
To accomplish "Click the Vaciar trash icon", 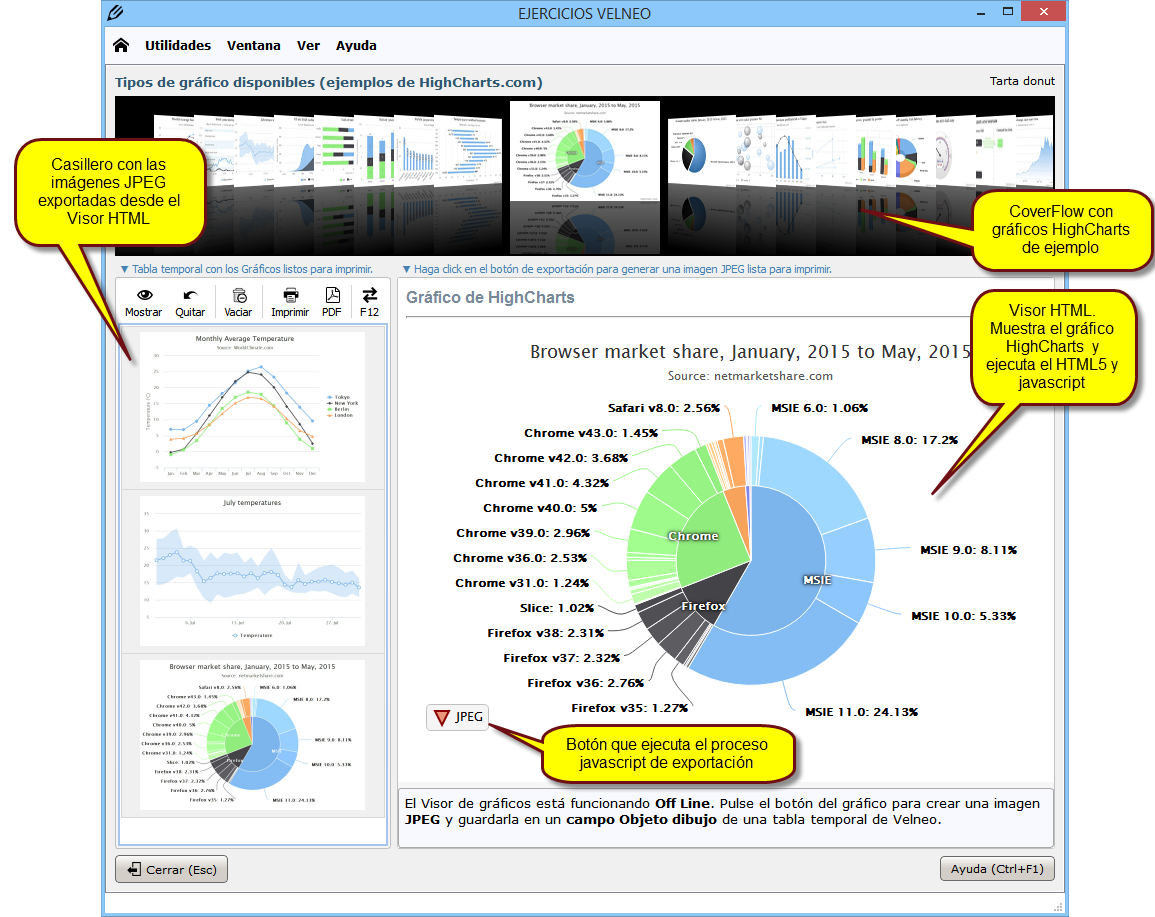I will click(x=238, y=295).
